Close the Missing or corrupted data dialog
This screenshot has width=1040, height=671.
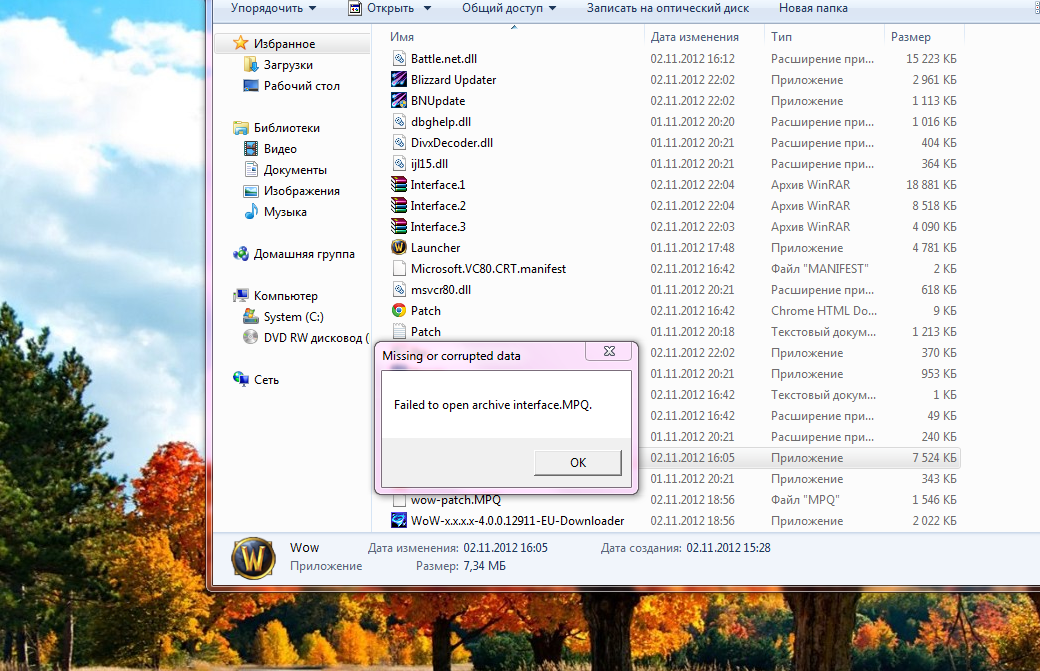point(607,351)
